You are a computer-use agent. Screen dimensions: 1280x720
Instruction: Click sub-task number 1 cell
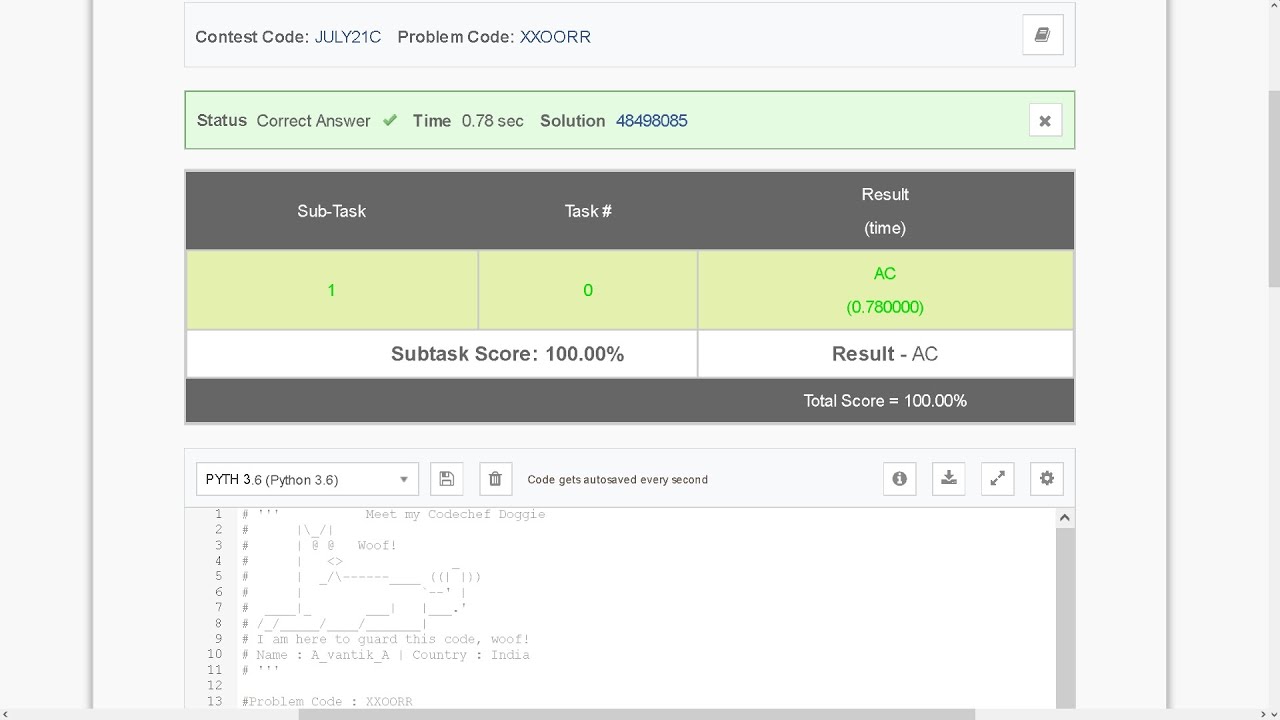(x=331, y=290)
